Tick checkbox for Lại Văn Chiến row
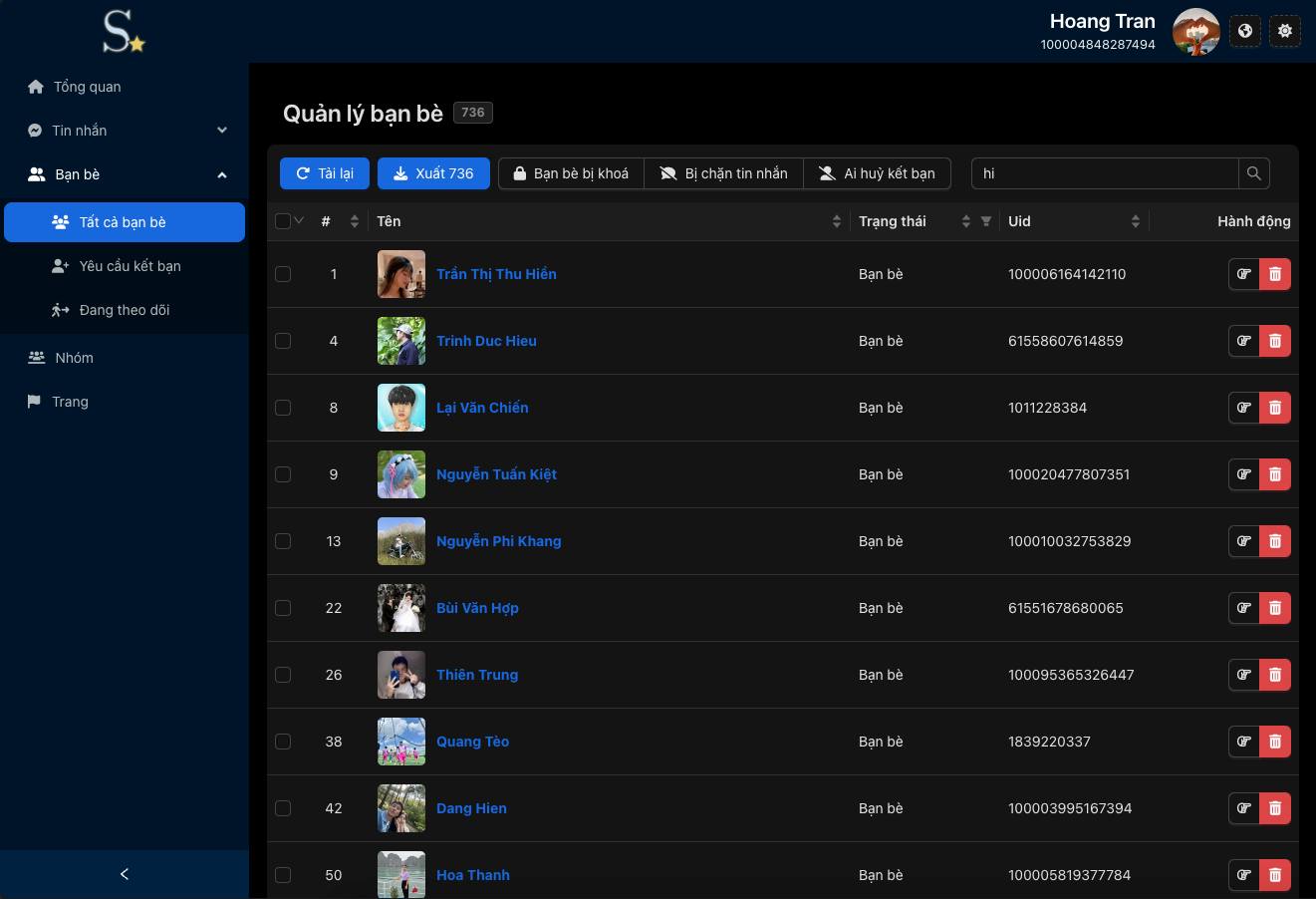The height and width of the screenshot is (899, 1316). (x=283, y=408)
